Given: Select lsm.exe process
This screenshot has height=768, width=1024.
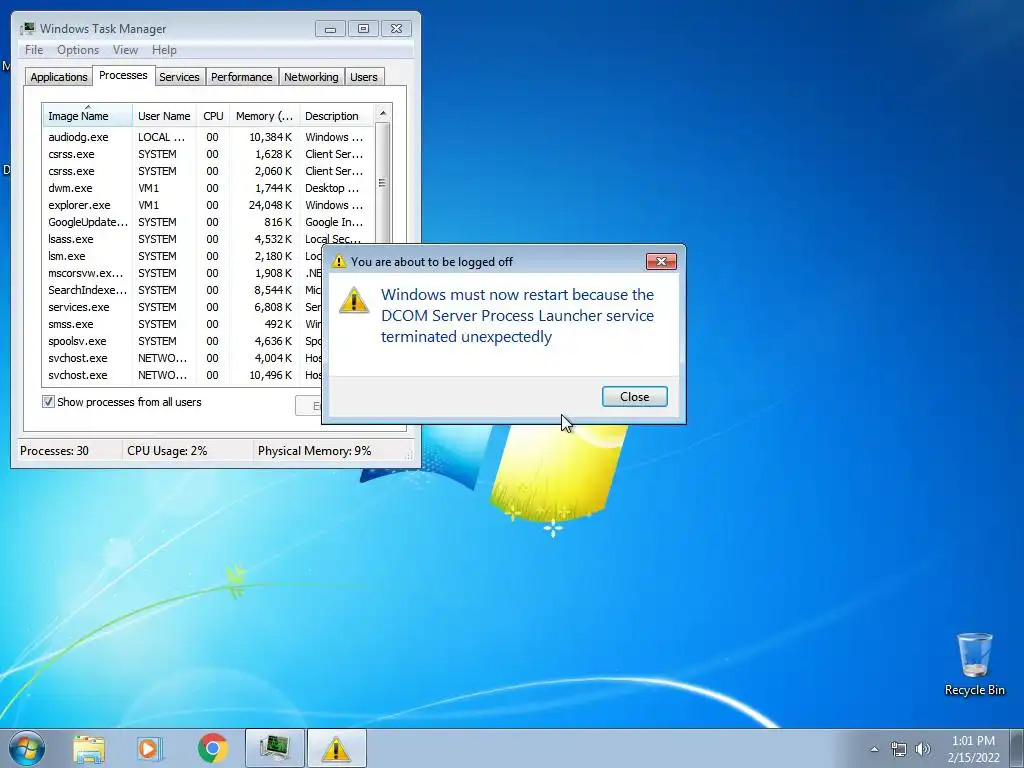Looking at the screenshot, I should [182, 256].
